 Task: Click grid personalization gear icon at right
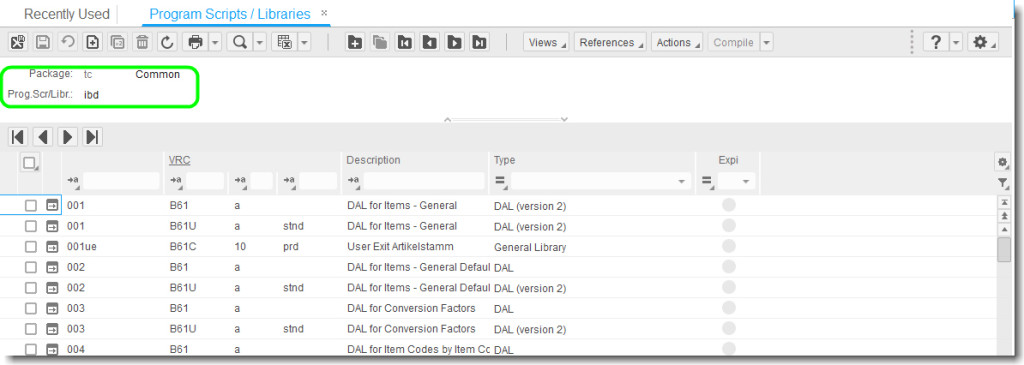1003,161
